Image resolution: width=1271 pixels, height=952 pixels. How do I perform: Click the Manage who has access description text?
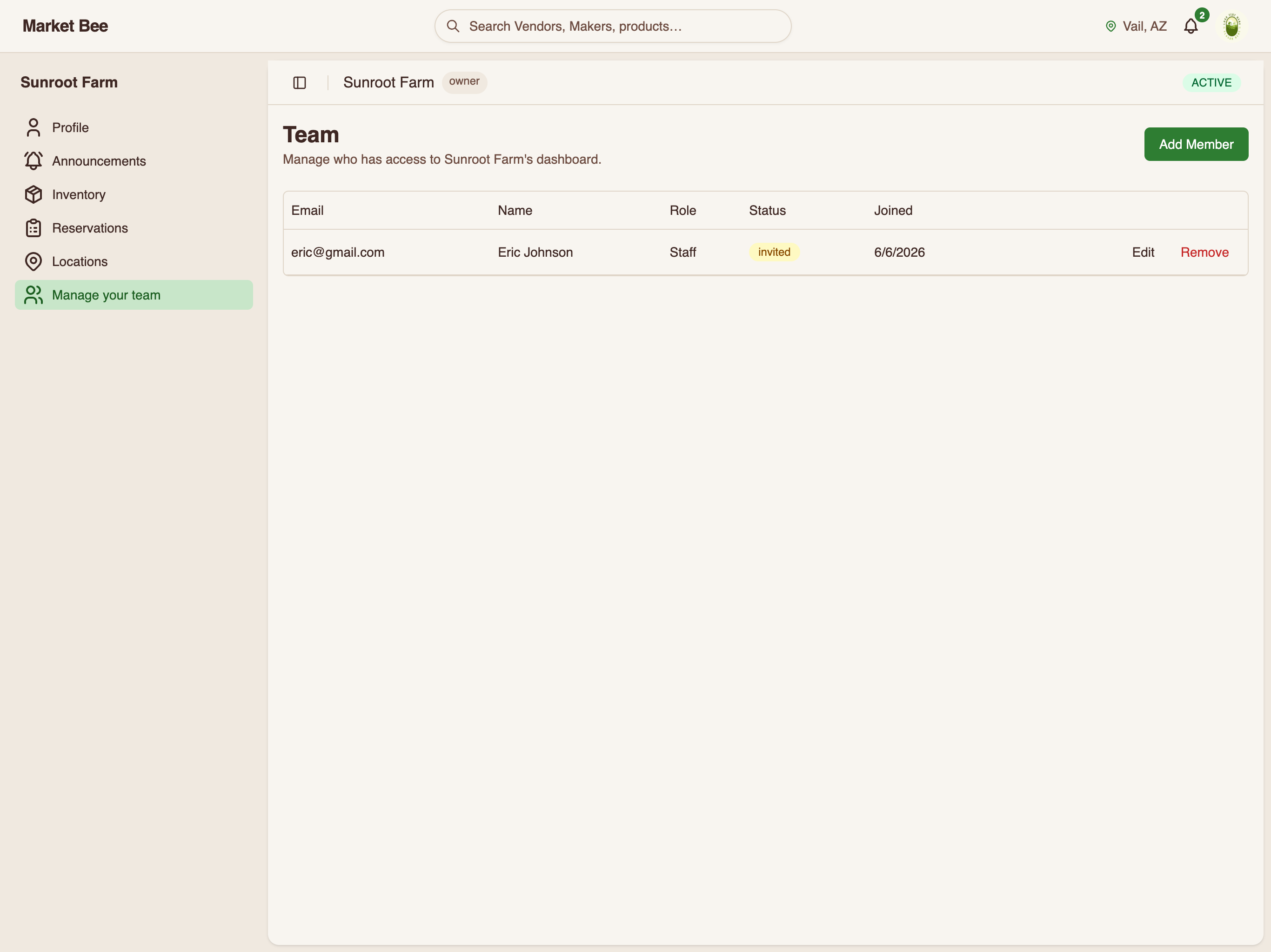pyautogui.click(x=442, y=159)
